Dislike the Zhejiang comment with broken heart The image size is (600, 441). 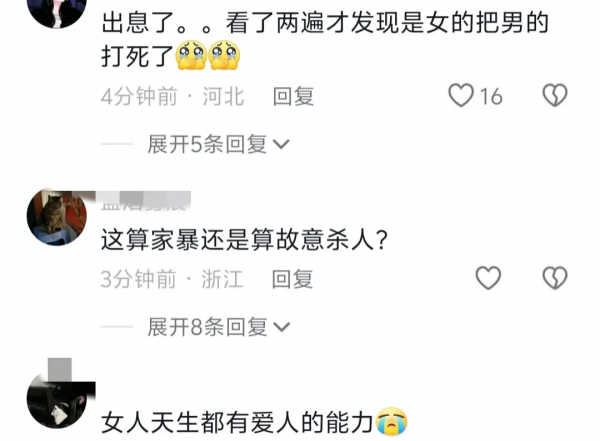[x=555, y=278]
